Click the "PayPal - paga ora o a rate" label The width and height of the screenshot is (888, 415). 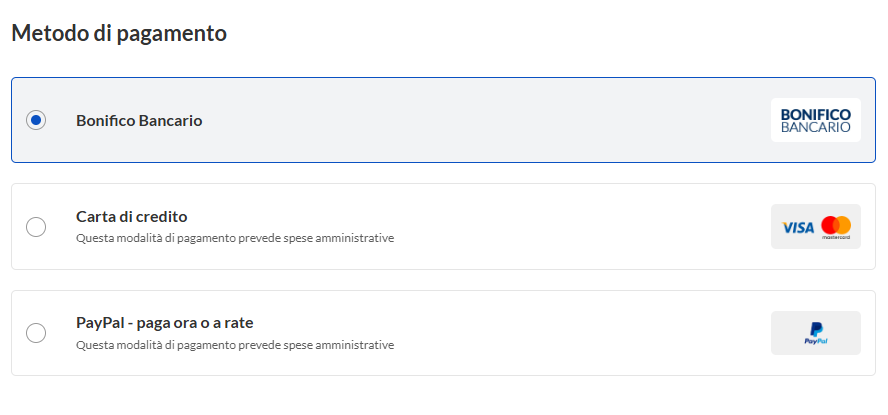(164, 322)
